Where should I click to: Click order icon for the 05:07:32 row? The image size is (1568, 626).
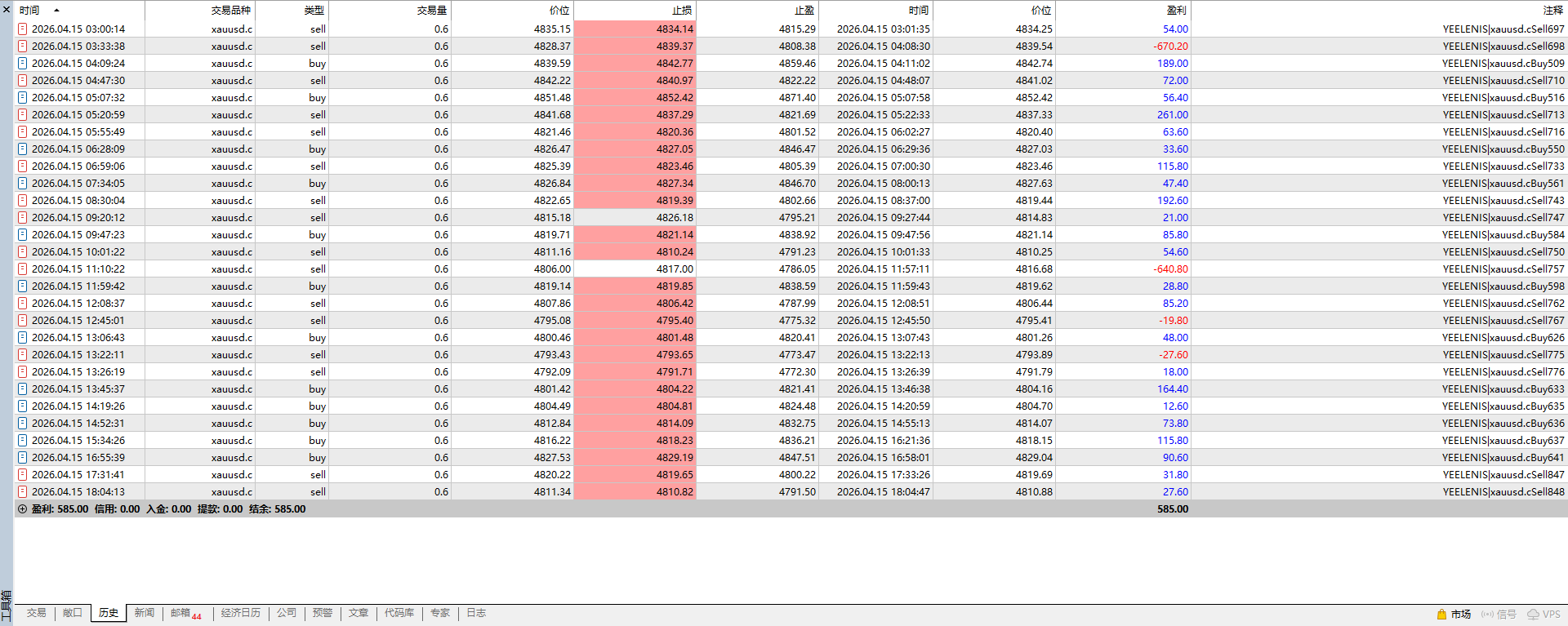point(23,97)
